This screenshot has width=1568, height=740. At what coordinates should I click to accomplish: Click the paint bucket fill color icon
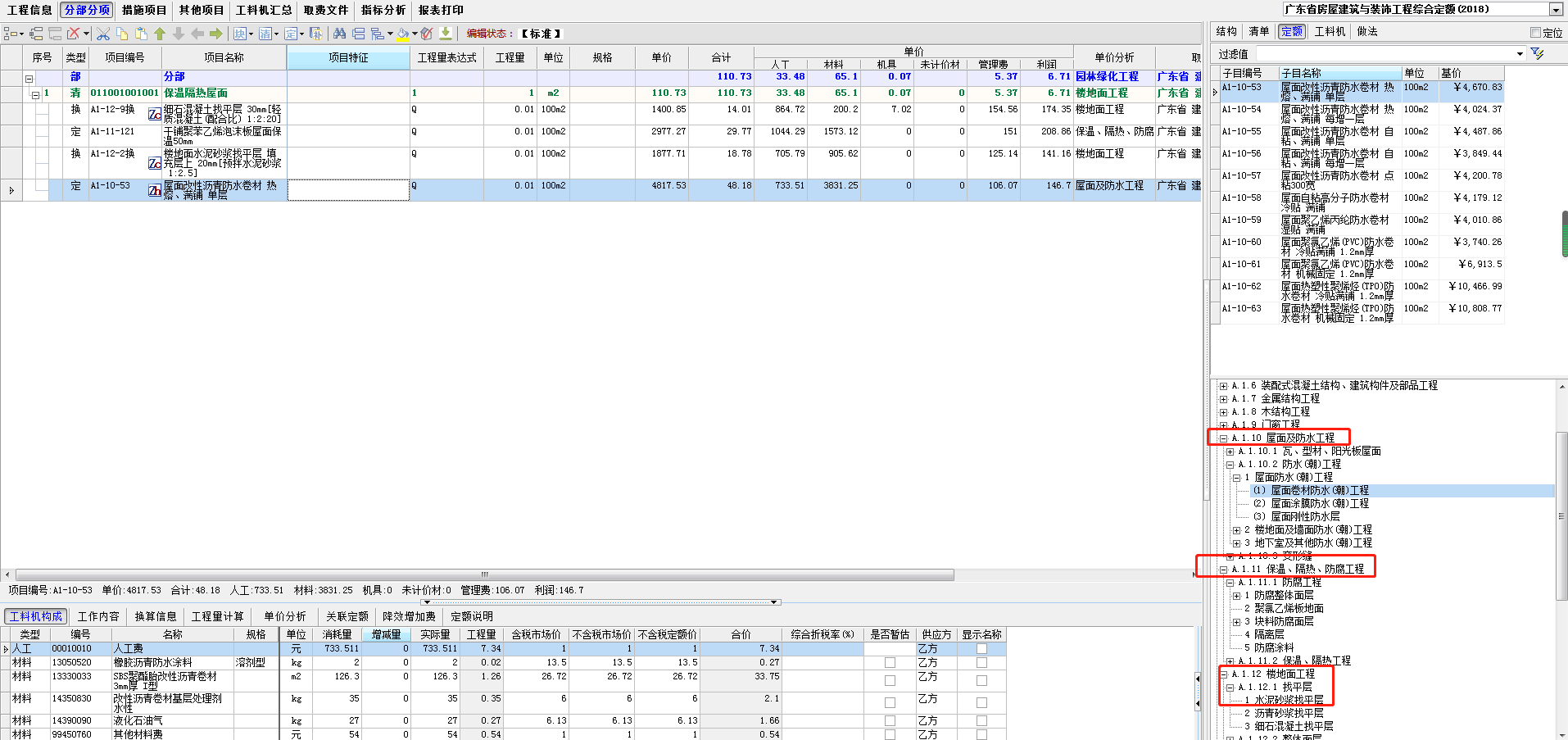402,34
